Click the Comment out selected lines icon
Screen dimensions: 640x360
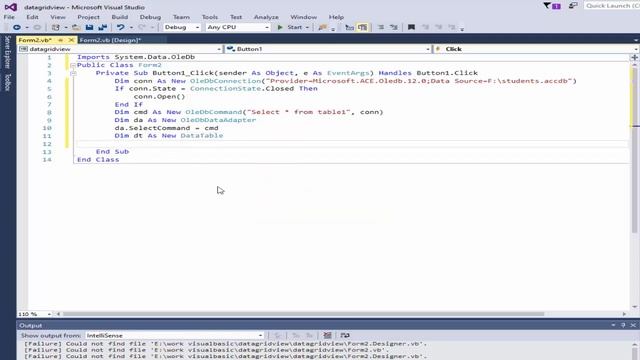coord(381,27)
